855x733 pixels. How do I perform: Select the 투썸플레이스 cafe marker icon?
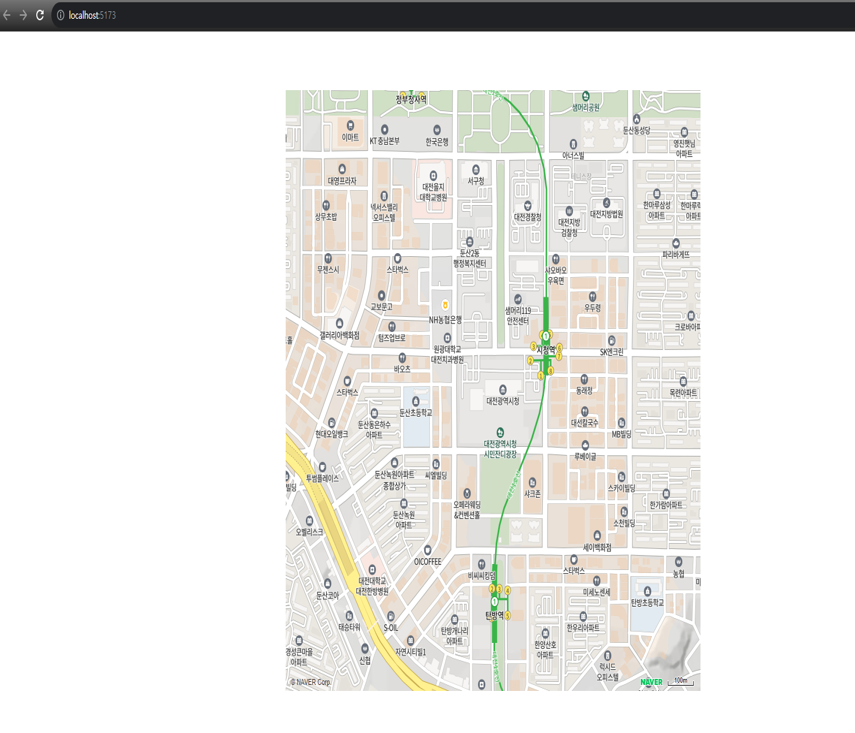click(x=322, y=467)
